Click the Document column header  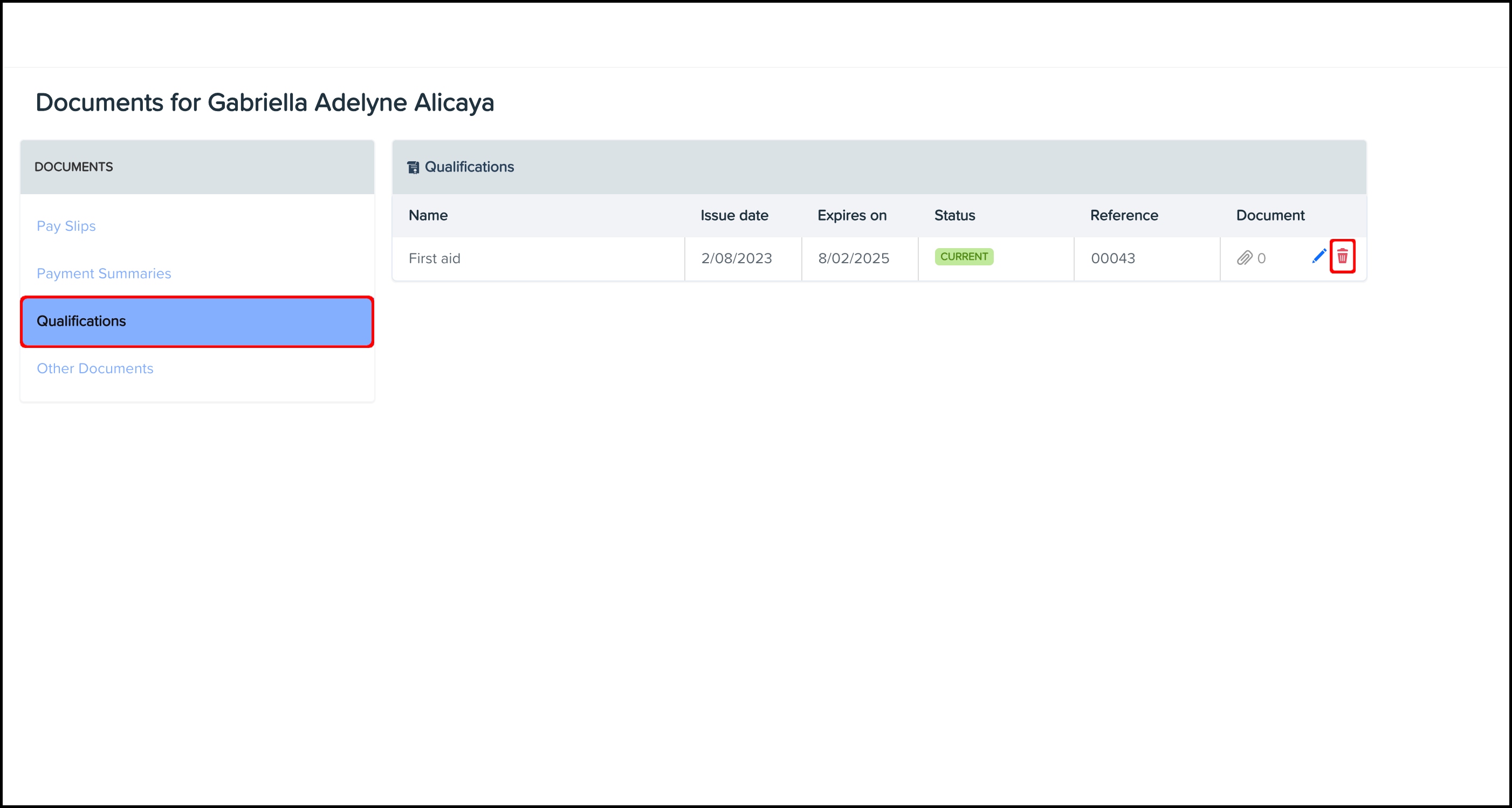click(1269, 216)
